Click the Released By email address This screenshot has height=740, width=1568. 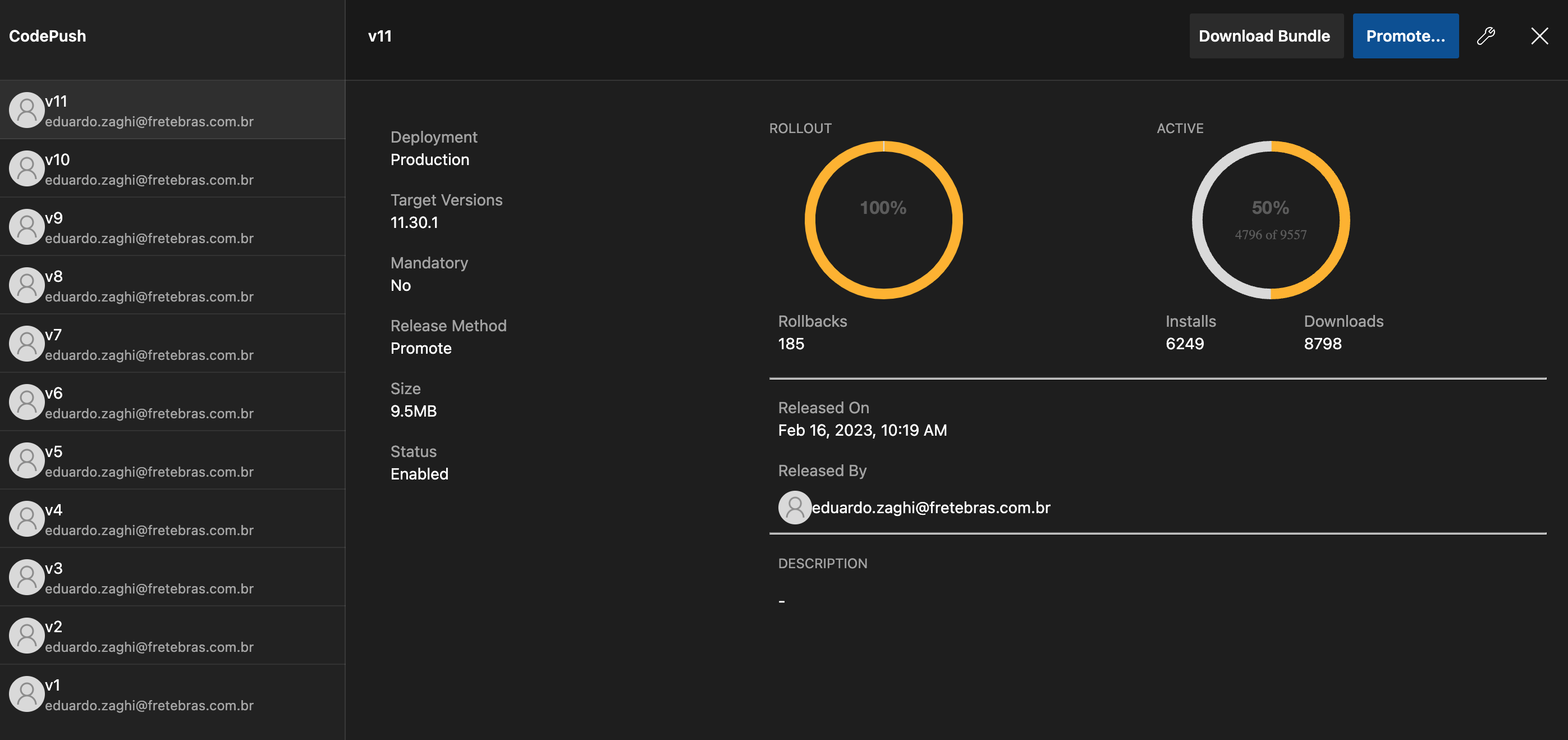(931, 508)
